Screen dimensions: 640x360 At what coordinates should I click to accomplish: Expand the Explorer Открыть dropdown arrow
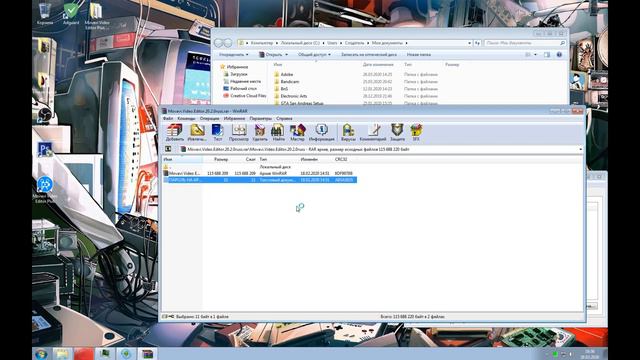point(286,55)
